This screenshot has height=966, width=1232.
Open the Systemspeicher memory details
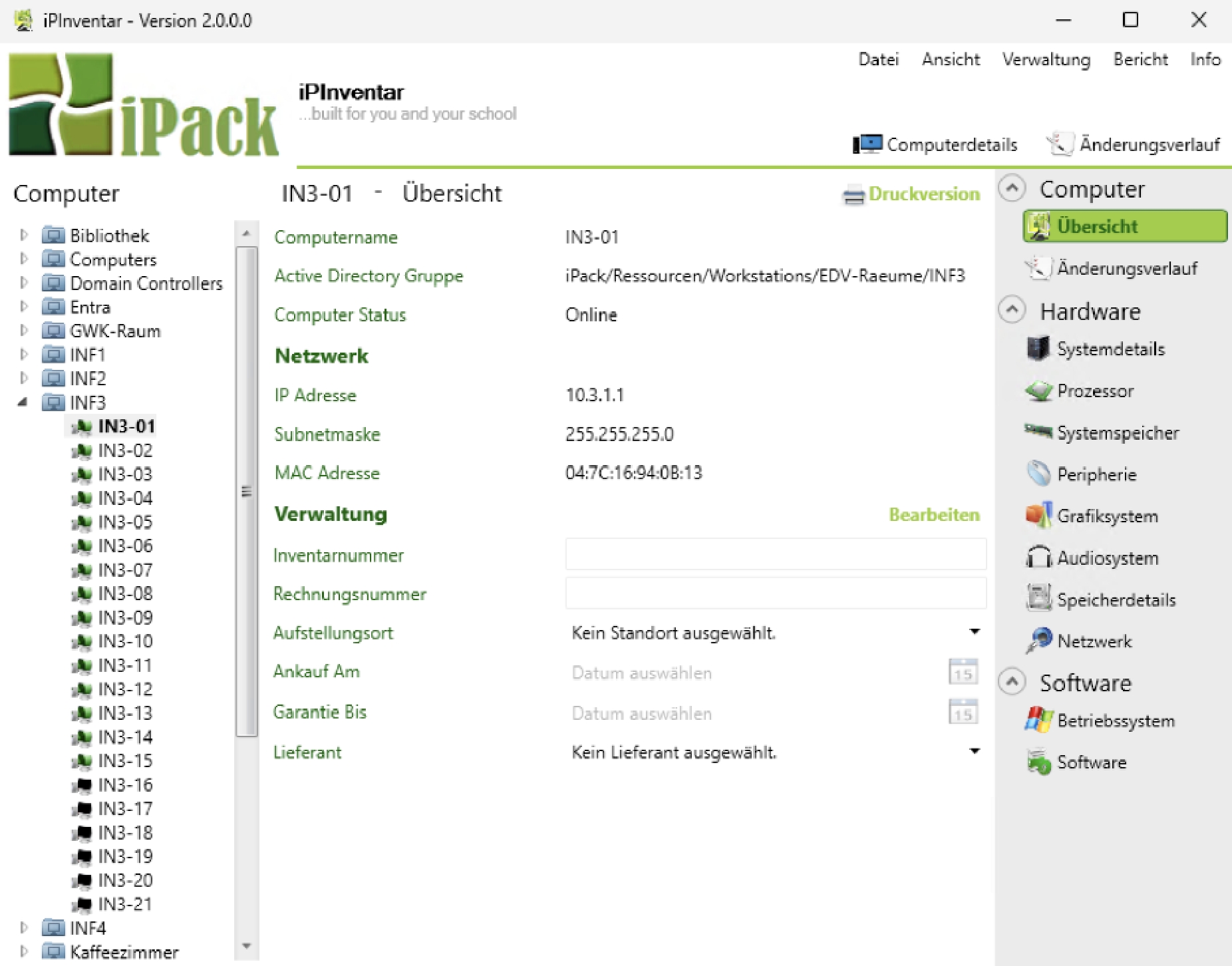coord(1118,433)
